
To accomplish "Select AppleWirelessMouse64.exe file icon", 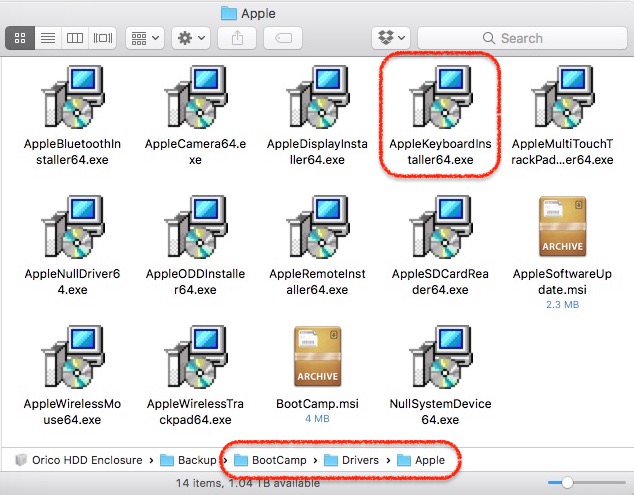I will (x=73, y=357).
